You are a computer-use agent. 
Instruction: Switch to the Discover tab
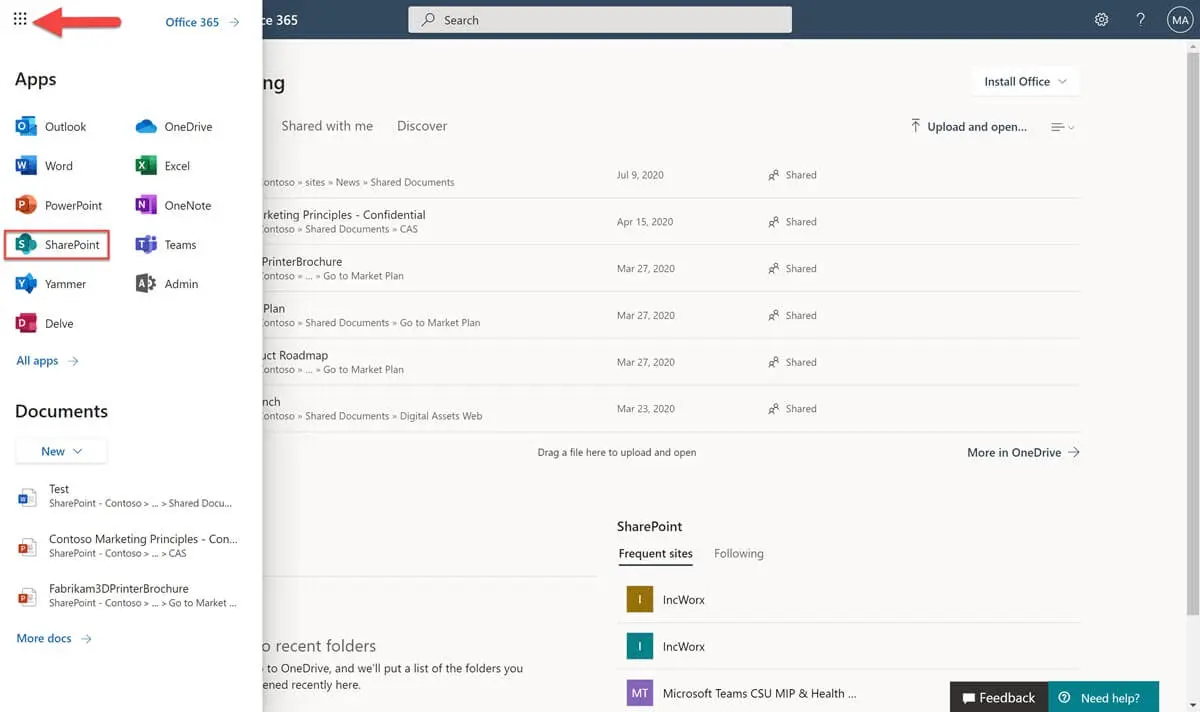click(x=422, y=126)
